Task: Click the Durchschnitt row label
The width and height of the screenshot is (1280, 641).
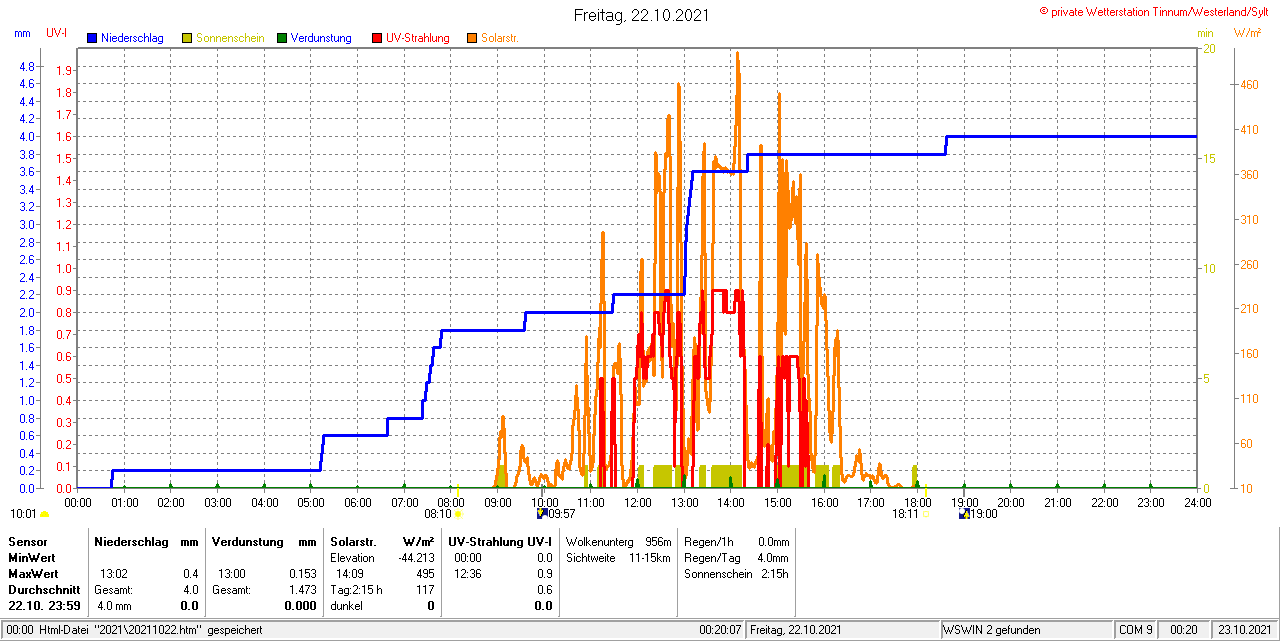Action: (x=44, y=590)
